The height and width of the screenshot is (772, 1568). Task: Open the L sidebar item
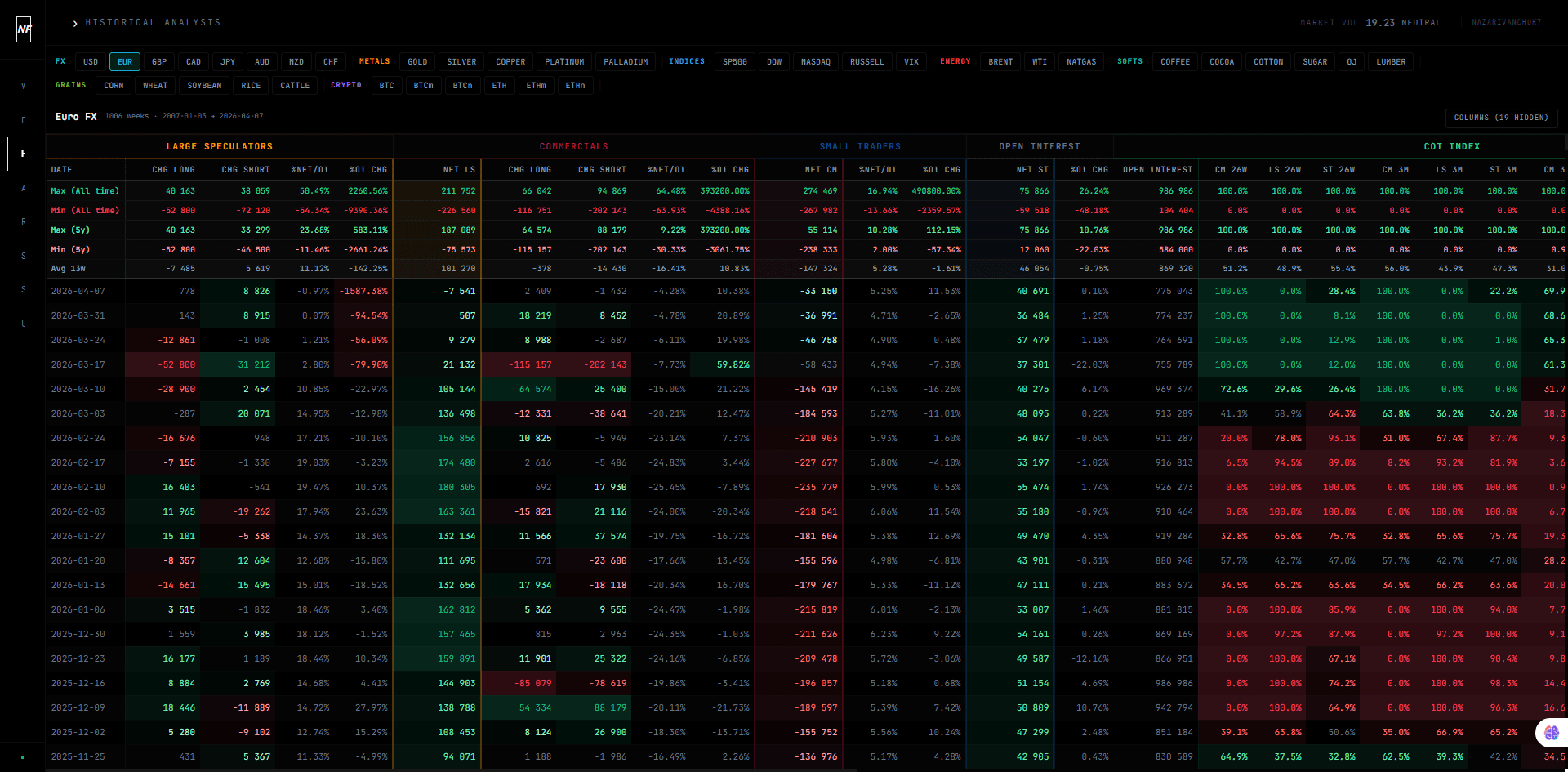(x=23, y=324)
